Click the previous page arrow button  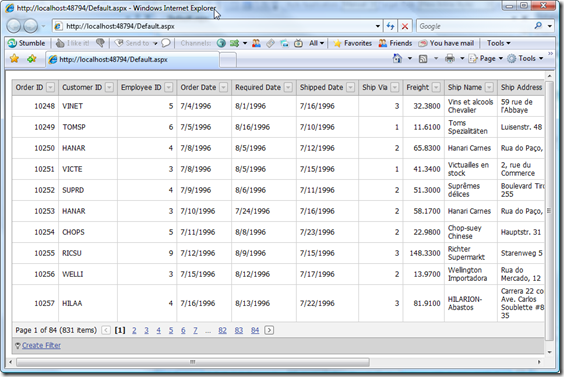(x=106, y=330)
